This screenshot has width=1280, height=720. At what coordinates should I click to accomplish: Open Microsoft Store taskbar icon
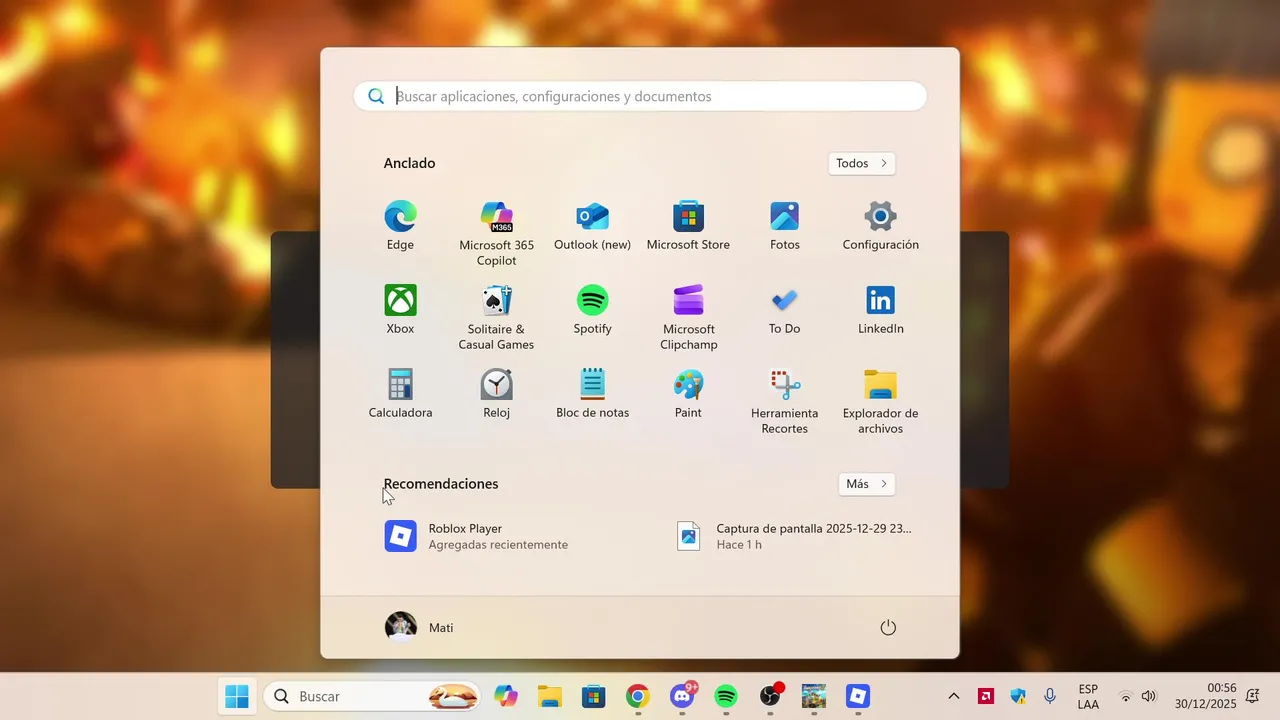[594, 696]
